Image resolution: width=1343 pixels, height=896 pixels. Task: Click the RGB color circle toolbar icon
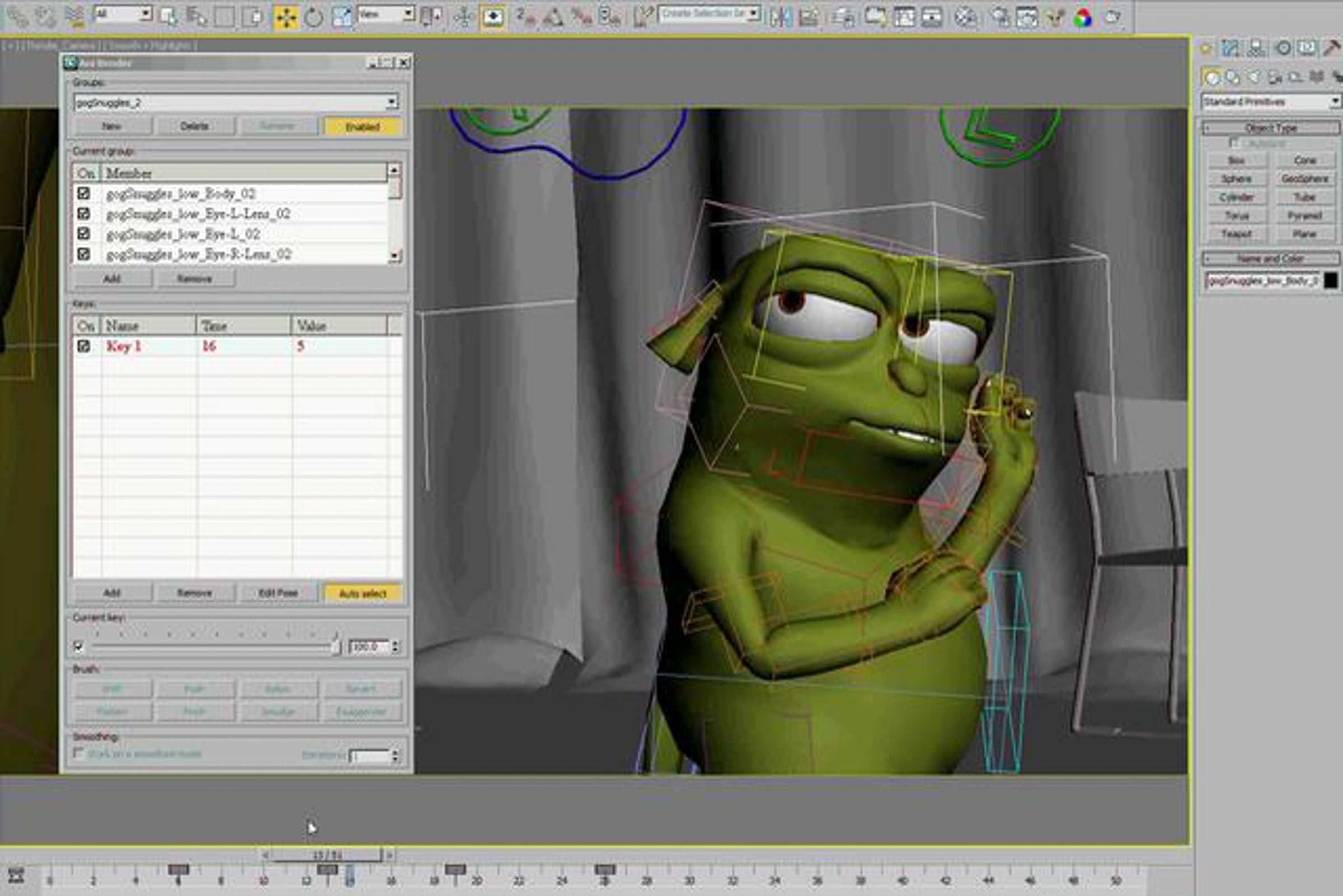coord(1082,18)
